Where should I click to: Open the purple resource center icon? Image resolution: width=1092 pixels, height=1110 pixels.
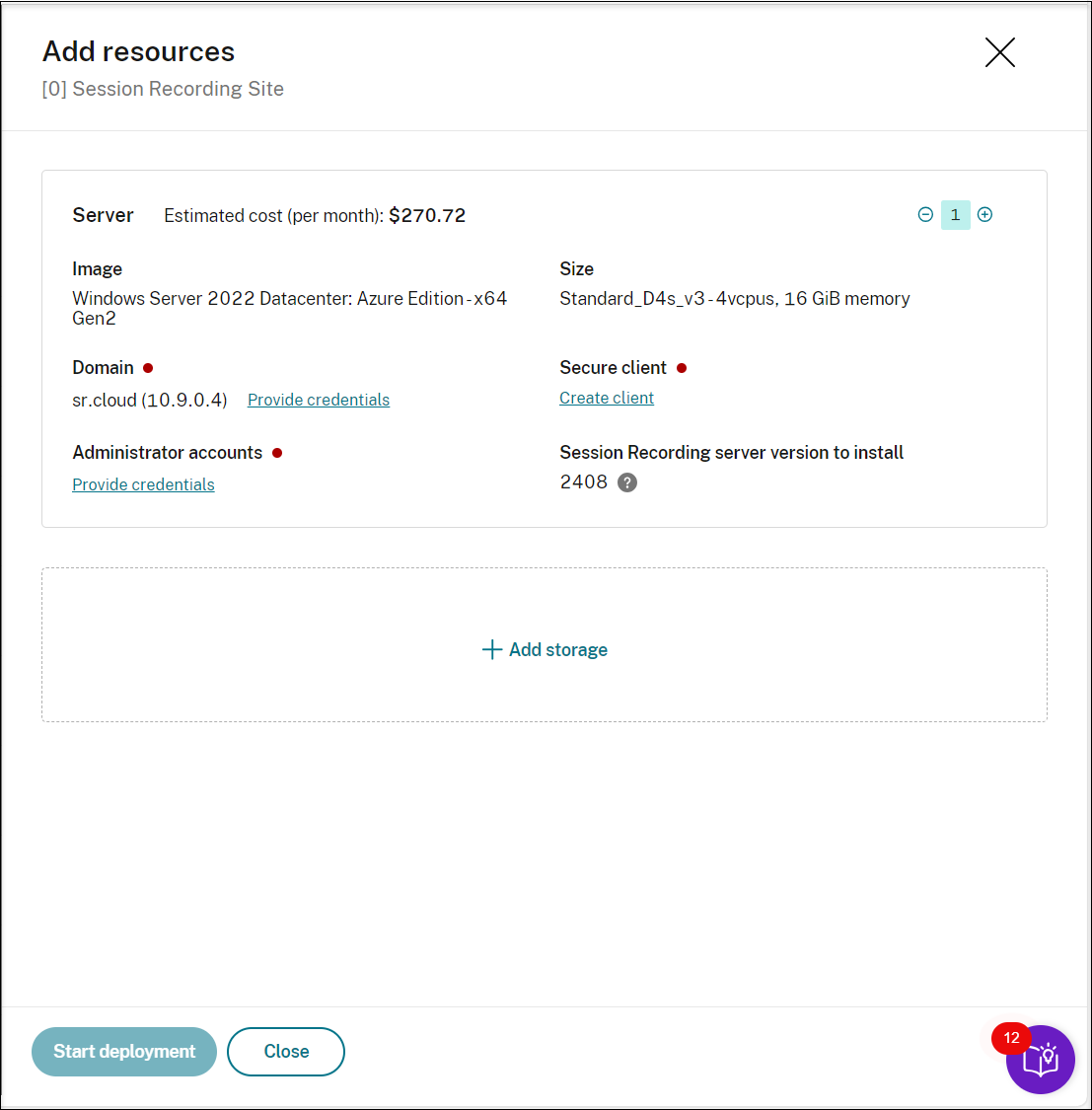coord(1041,1061)
